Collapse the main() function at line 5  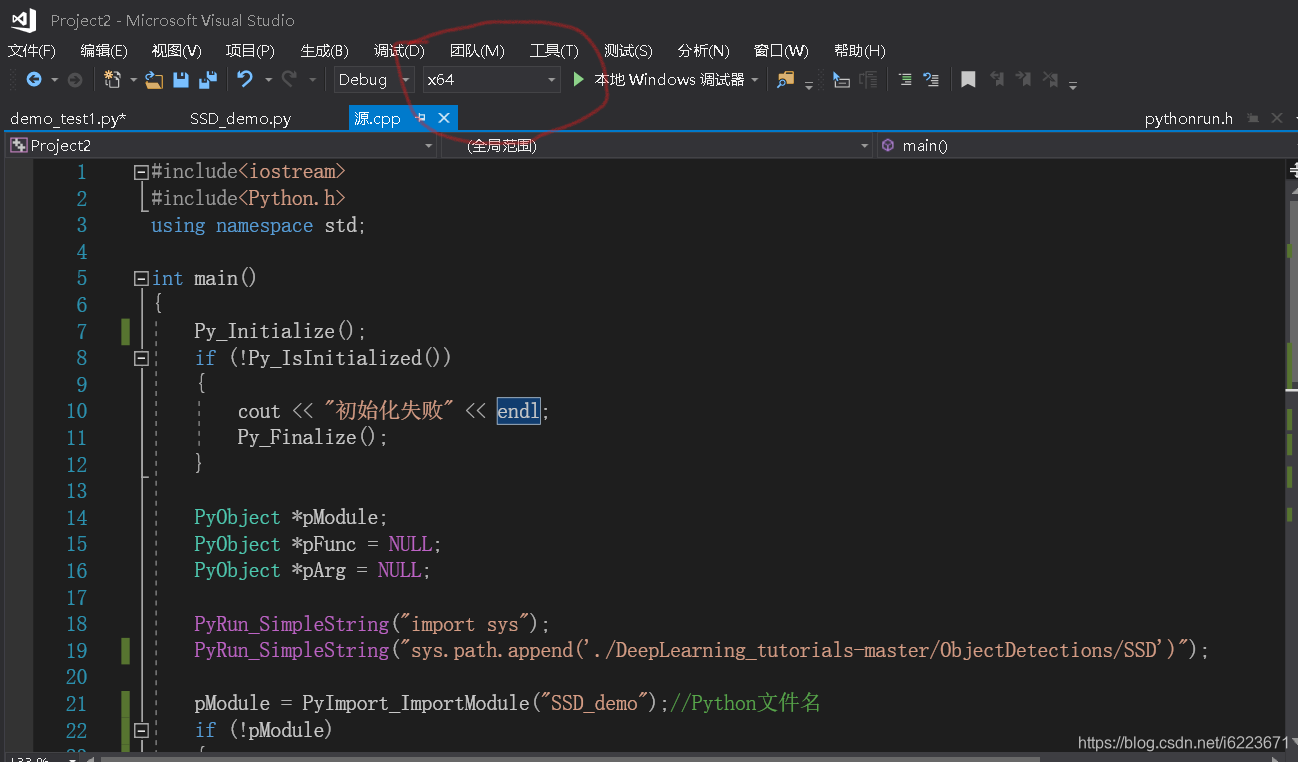pyautogui.click(x=141, y=279)
